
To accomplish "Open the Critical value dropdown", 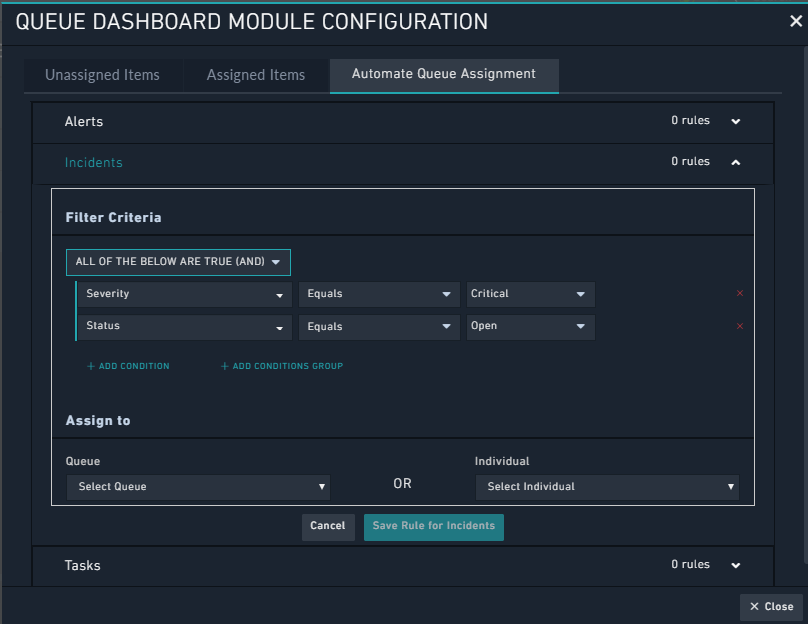I will [531, 294].
